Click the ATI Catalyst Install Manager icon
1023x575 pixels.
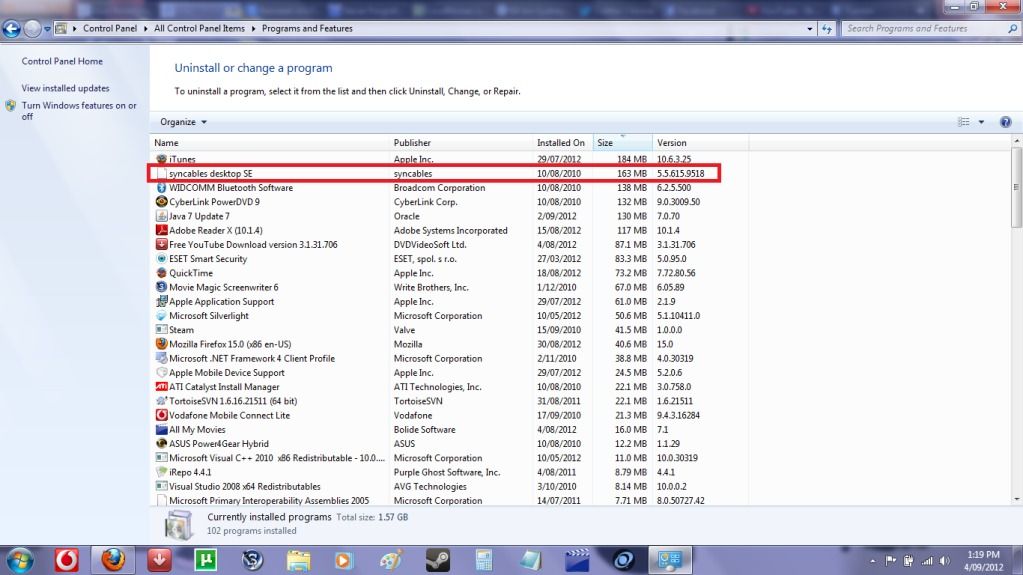click(161, 386)
